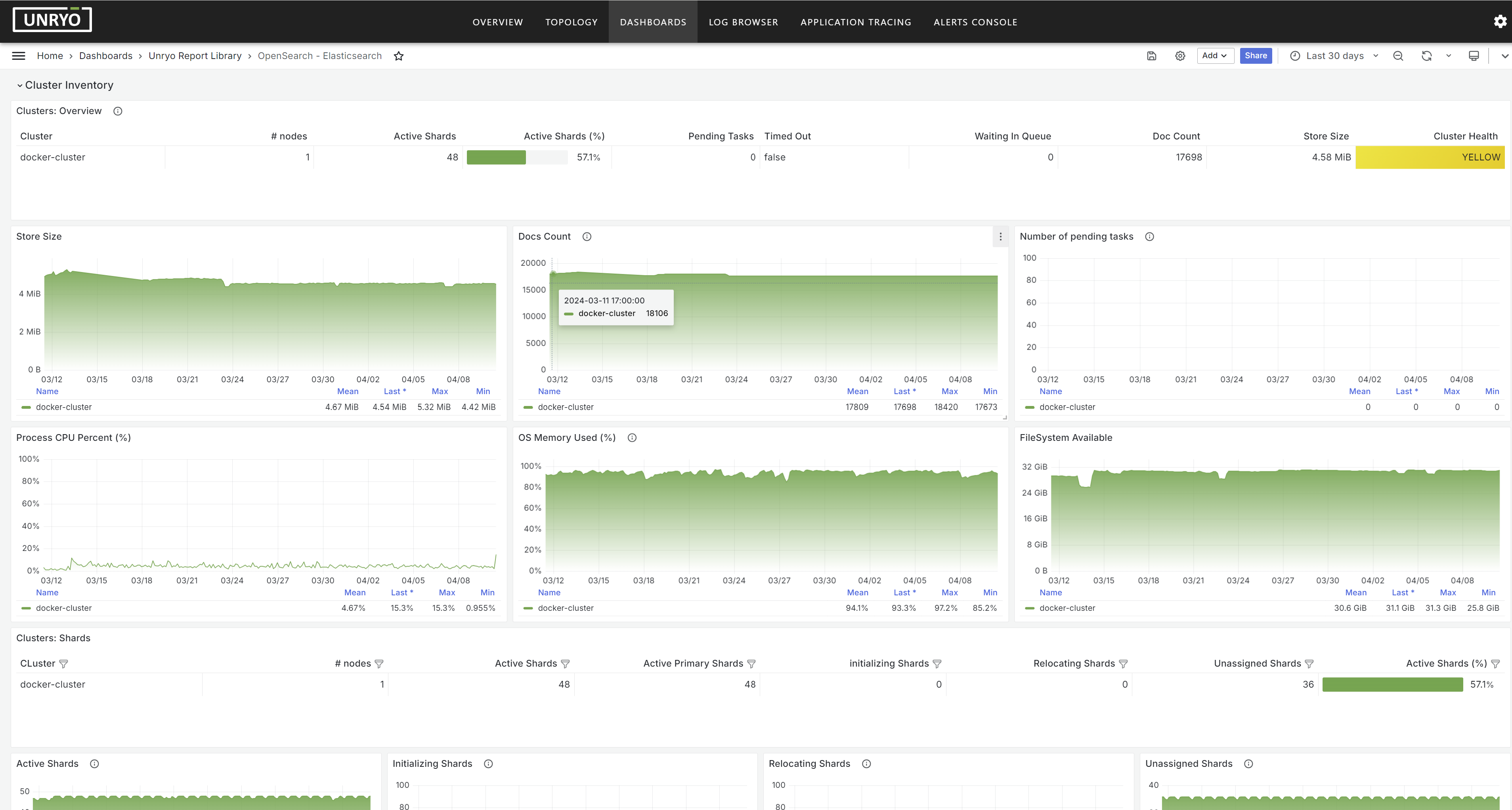Open the Store Size panel title

pos(39,236)
